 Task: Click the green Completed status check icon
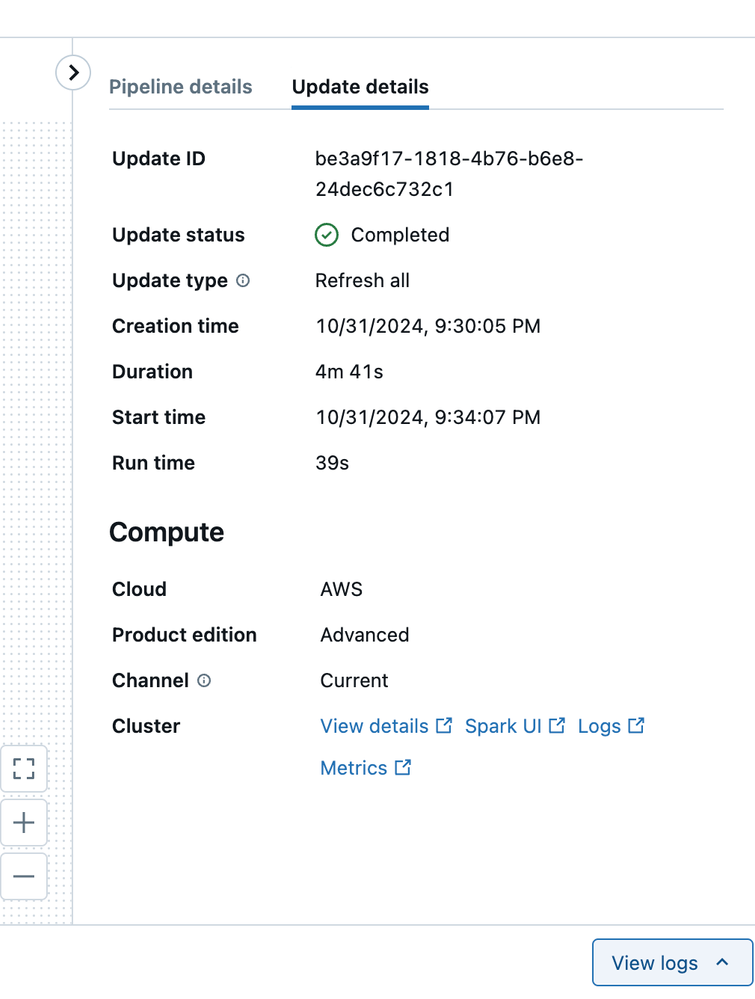[x=326, y=235]
